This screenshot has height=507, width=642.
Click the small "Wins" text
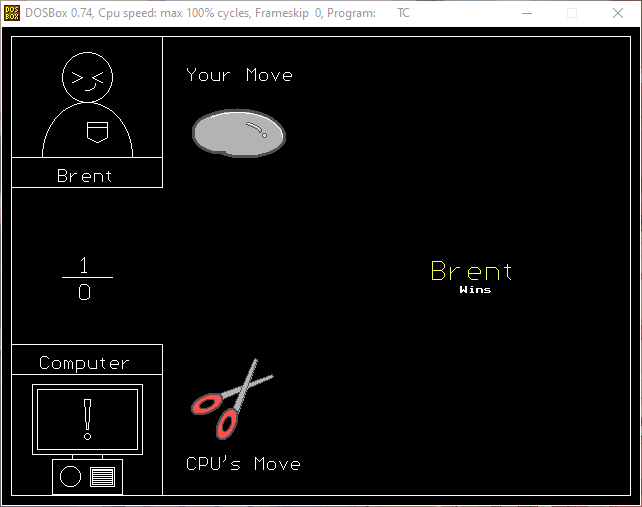point(475,290)
